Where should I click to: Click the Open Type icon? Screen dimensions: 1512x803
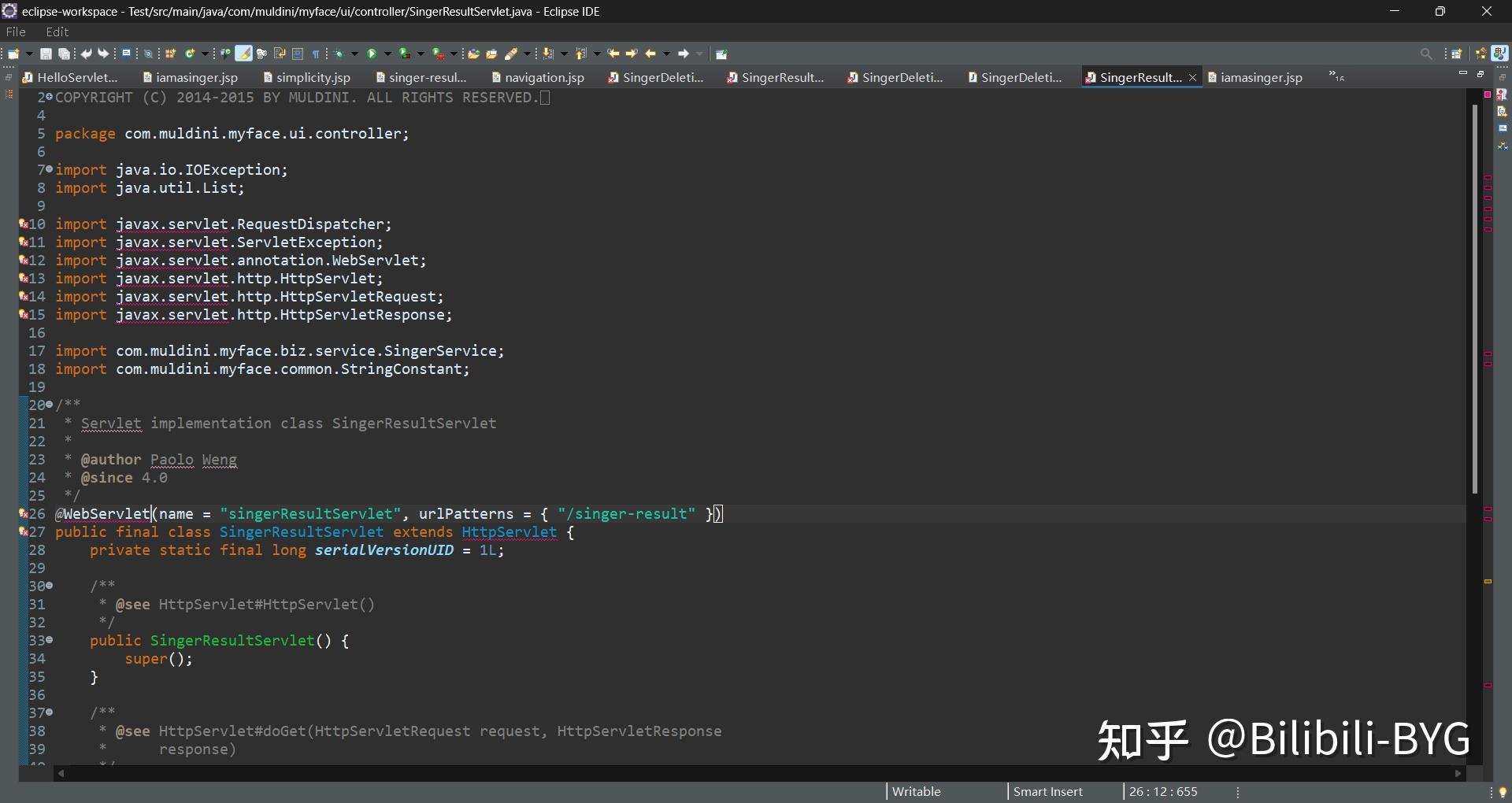[x=225, y=54]
